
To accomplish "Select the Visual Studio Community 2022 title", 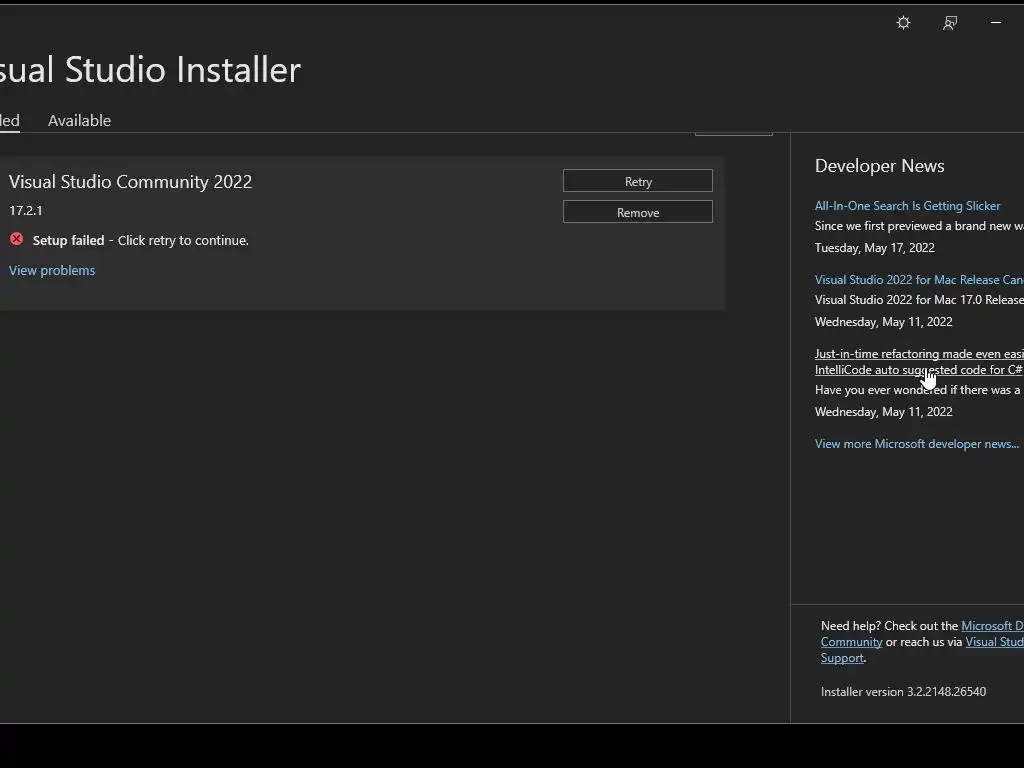I will (x=130, y=182).
